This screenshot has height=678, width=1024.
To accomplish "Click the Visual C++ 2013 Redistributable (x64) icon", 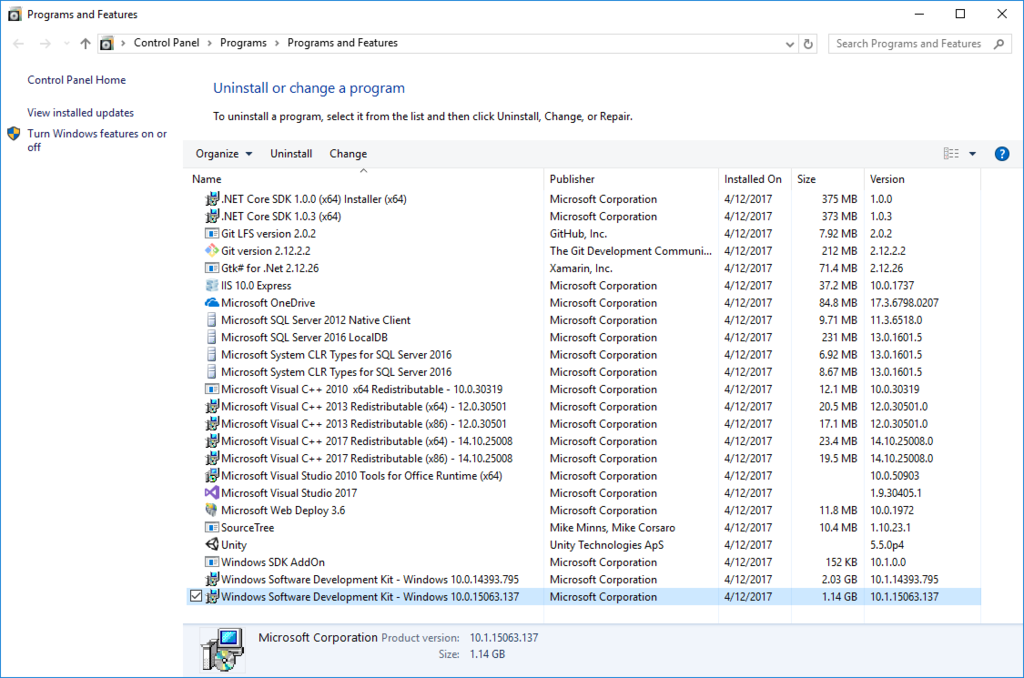I will coord(212,406).
